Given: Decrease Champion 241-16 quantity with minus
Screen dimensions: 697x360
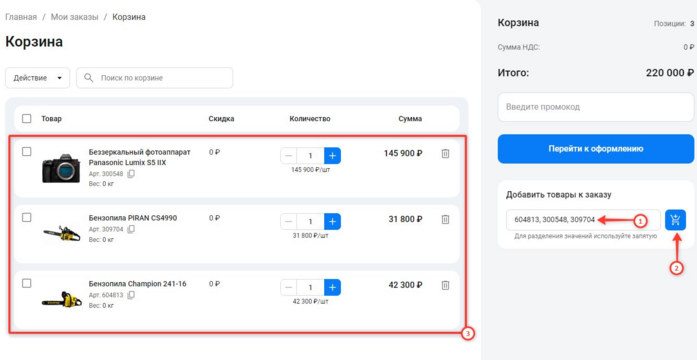Looking at the screenshot, I should click(x=288, y=287).
